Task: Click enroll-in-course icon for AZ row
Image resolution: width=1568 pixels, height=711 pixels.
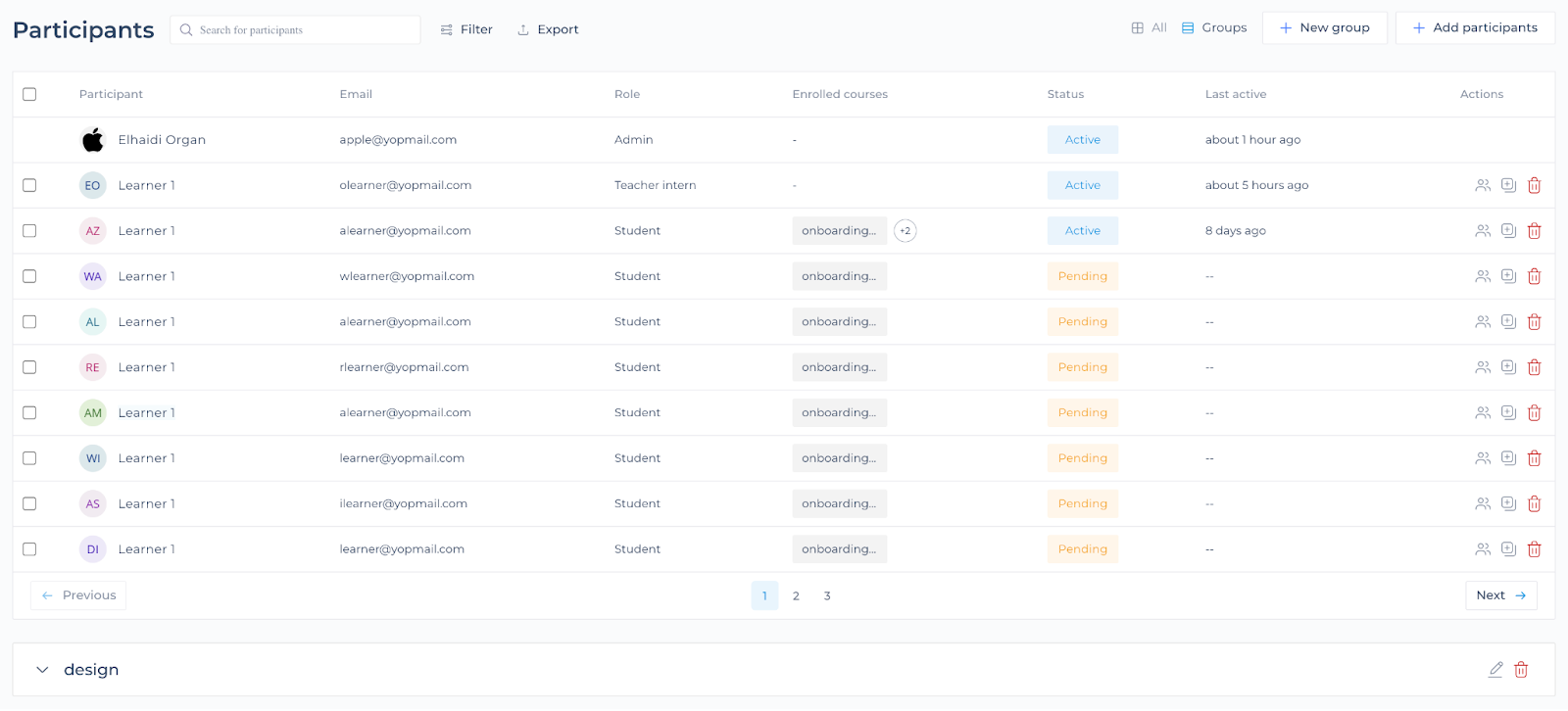Action: (x=1509, y=231)
